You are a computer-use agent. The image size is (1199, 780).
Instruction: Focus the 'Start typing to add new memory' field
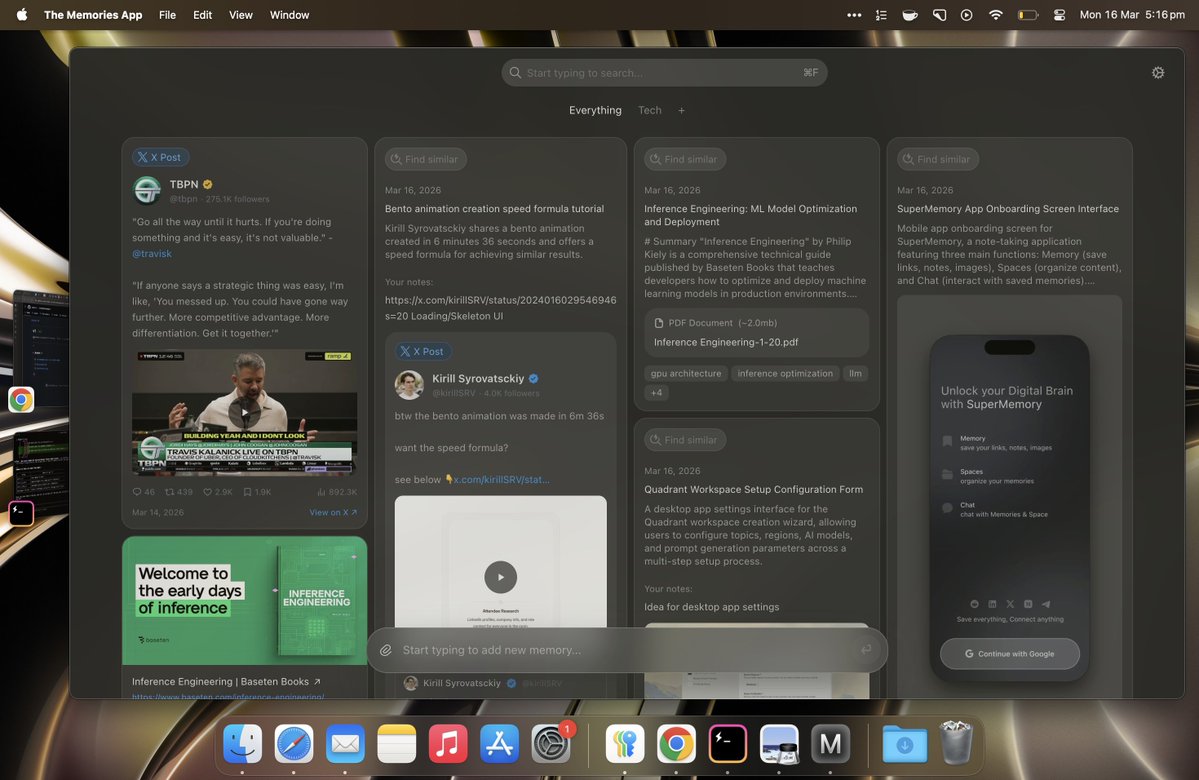[x=627, y=650]
